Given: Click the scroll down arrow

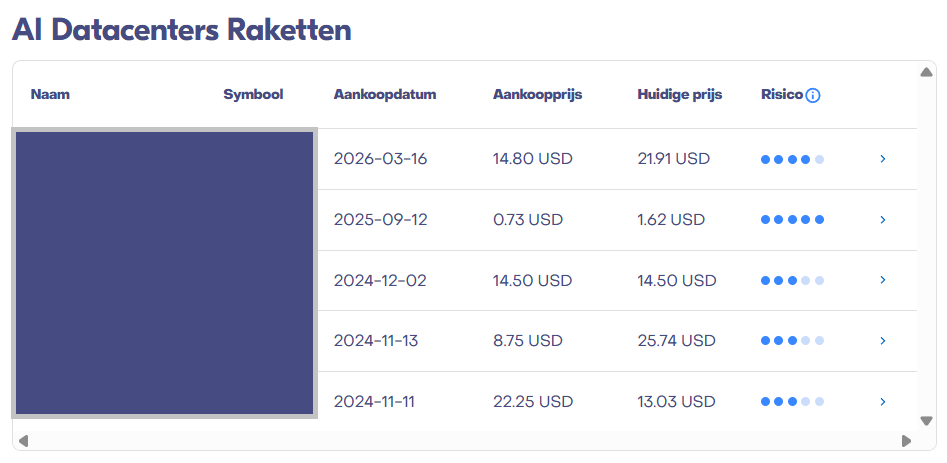Looking at the screenshot, I should point(926,421).
